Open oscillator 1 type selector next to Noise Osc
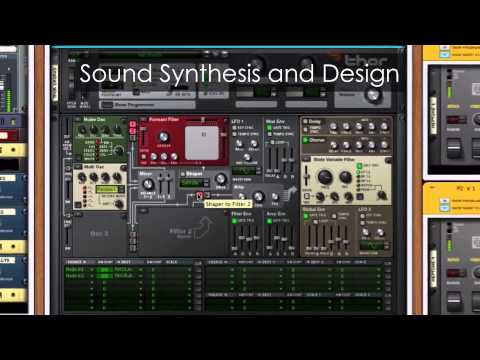The width and height of the screenshot is (480, 360). (x=77, y=119)
